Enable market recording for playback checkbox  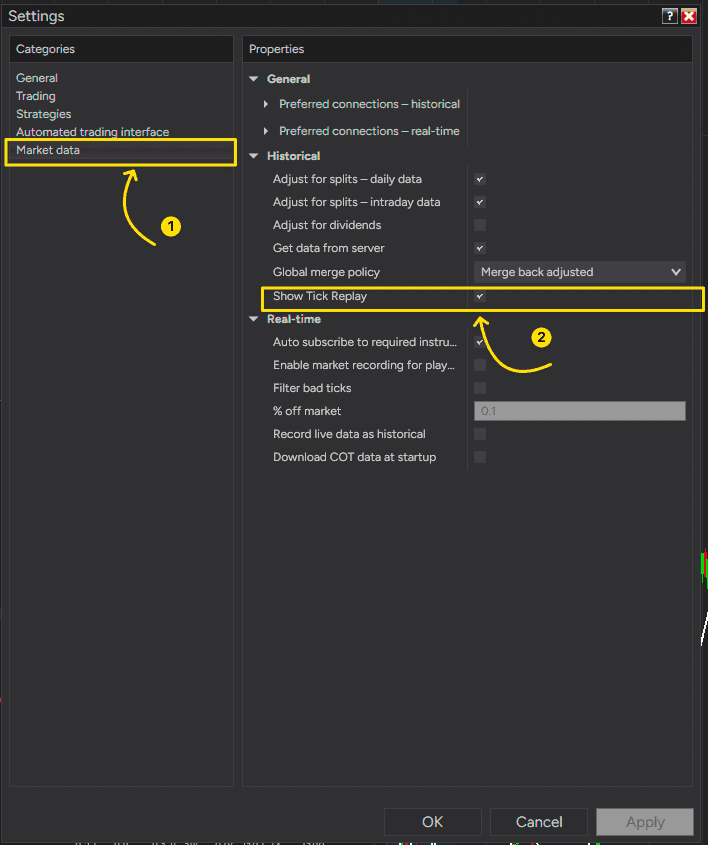click(480, 365)
